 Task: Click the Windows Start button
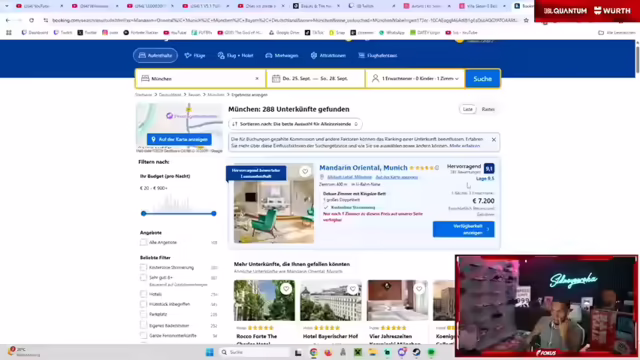coord(210,352)
